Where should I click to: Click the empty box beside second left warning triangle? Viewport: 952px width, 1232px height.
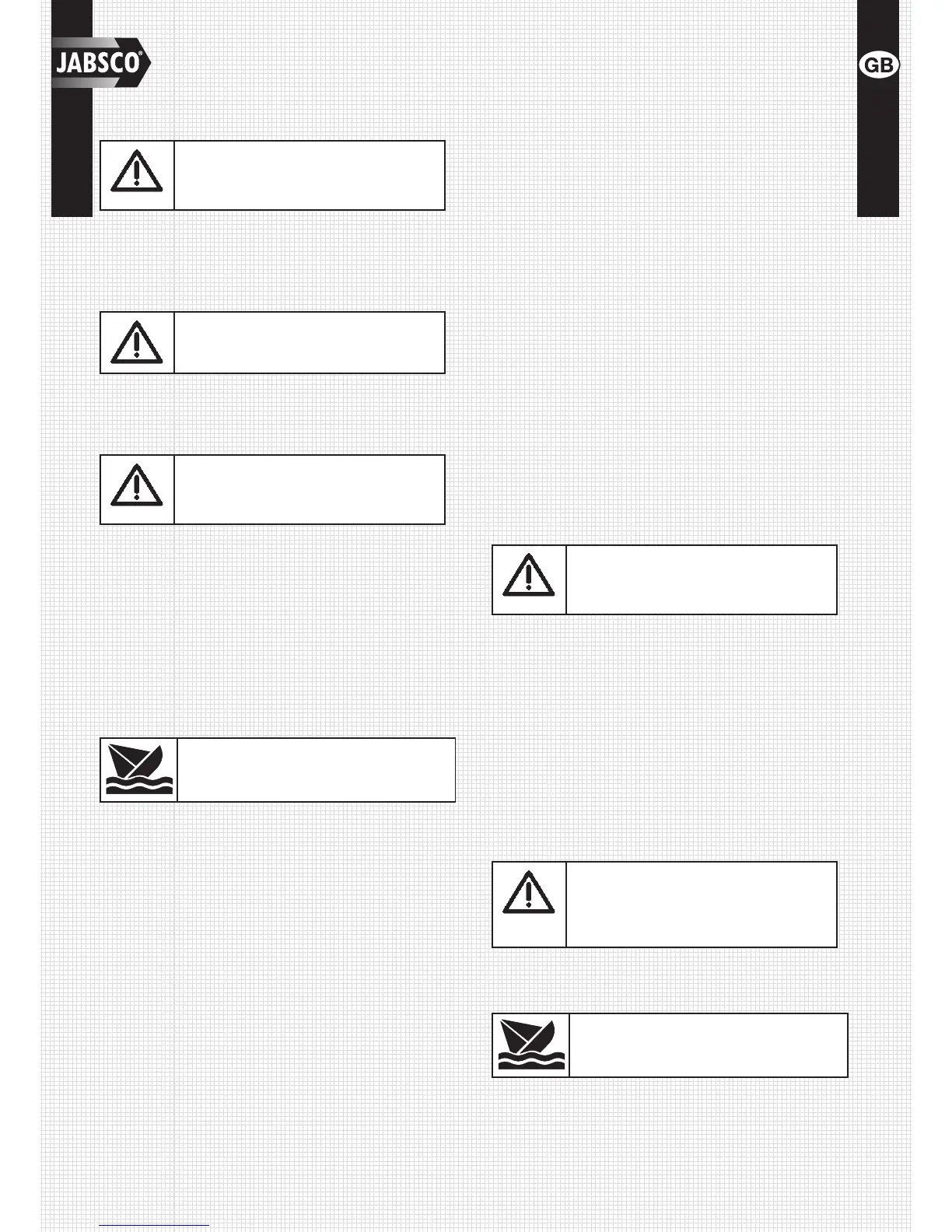tap(310, 342)
